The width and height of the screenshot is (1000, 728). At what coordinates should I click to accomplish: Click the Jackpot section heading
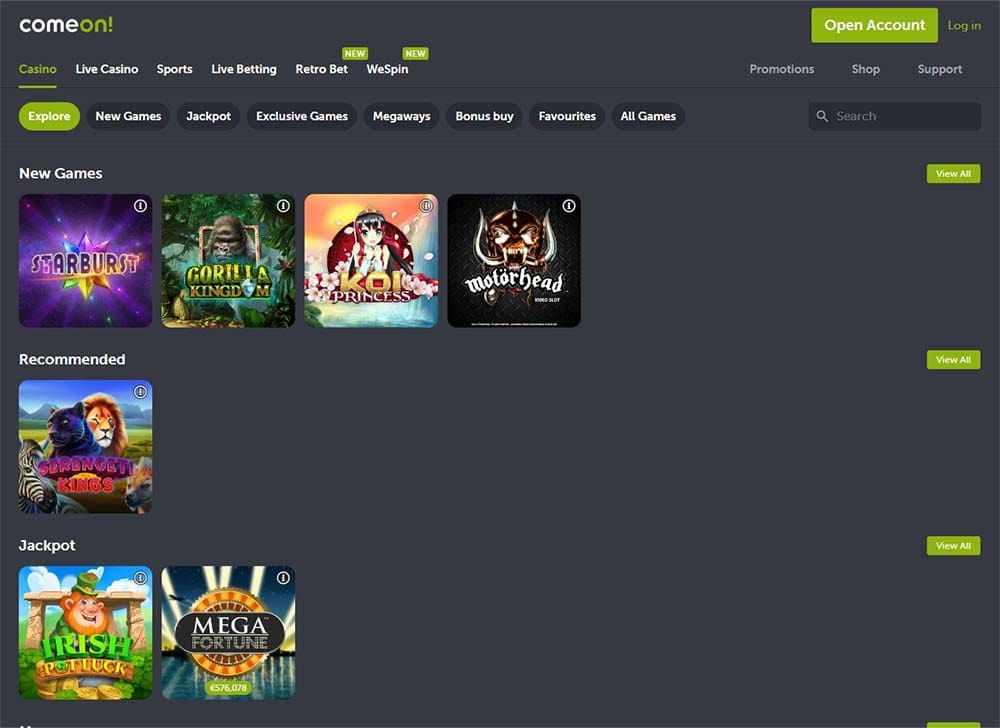pyautogui.click(x=47, y=546)
